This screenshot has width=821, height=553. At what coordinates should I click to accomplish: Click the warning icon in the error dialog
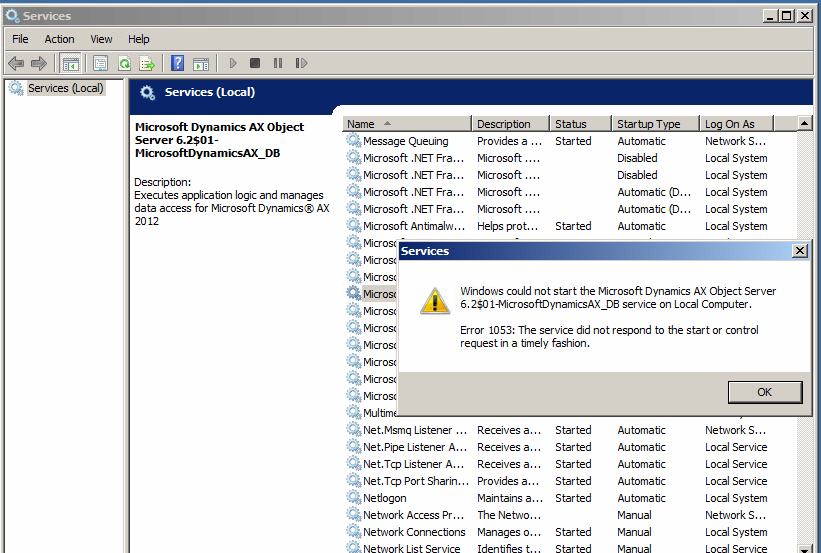(435, 301)
